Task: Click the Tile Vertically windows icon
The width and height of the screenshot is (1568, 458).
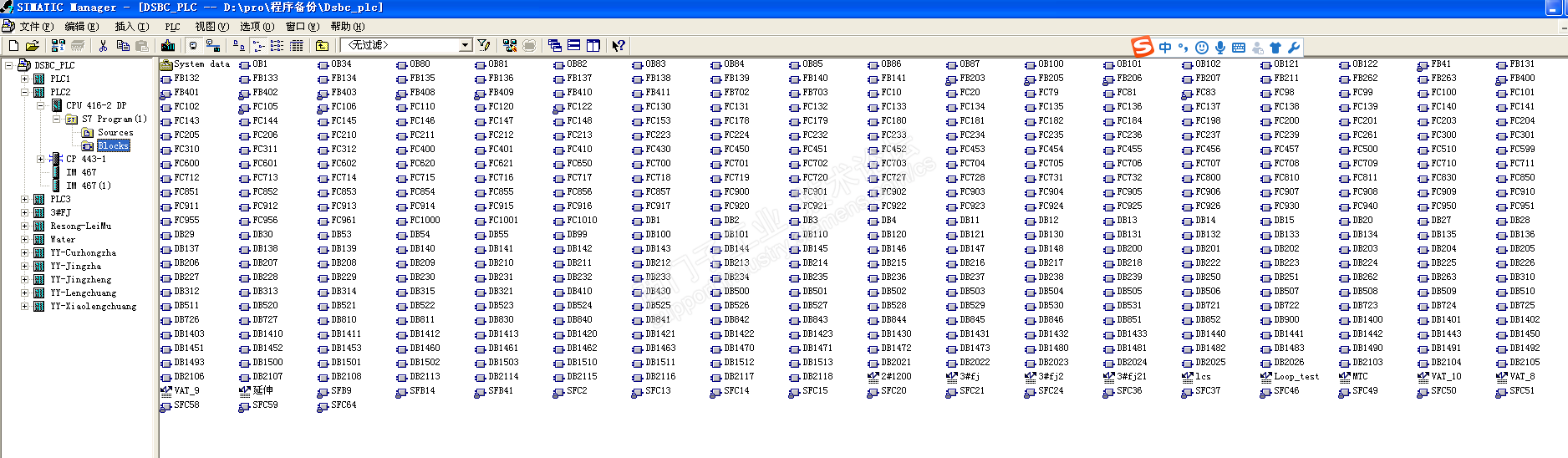Action: pos(593,45)
